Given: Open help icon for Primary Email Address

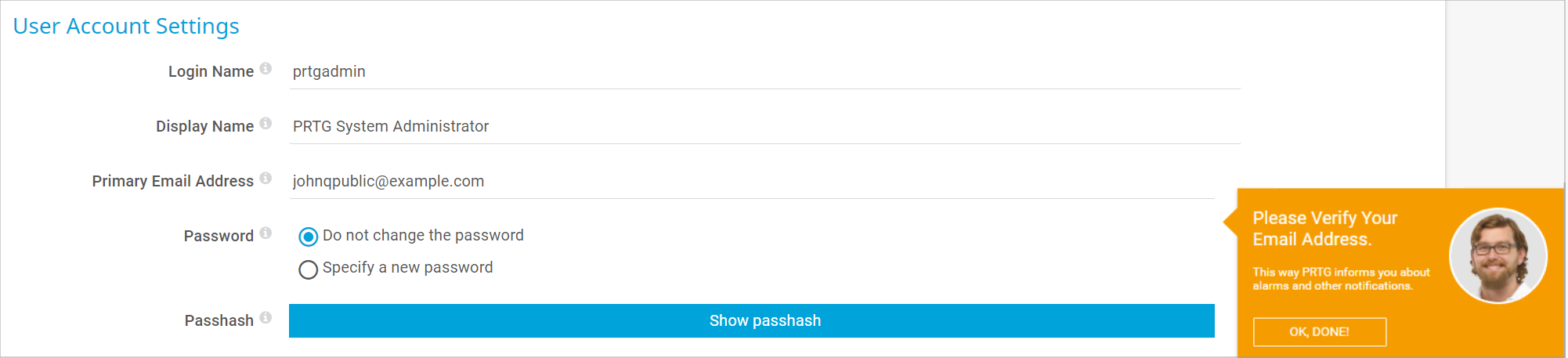Looking at the screenshot, I should tap(266, 179).
